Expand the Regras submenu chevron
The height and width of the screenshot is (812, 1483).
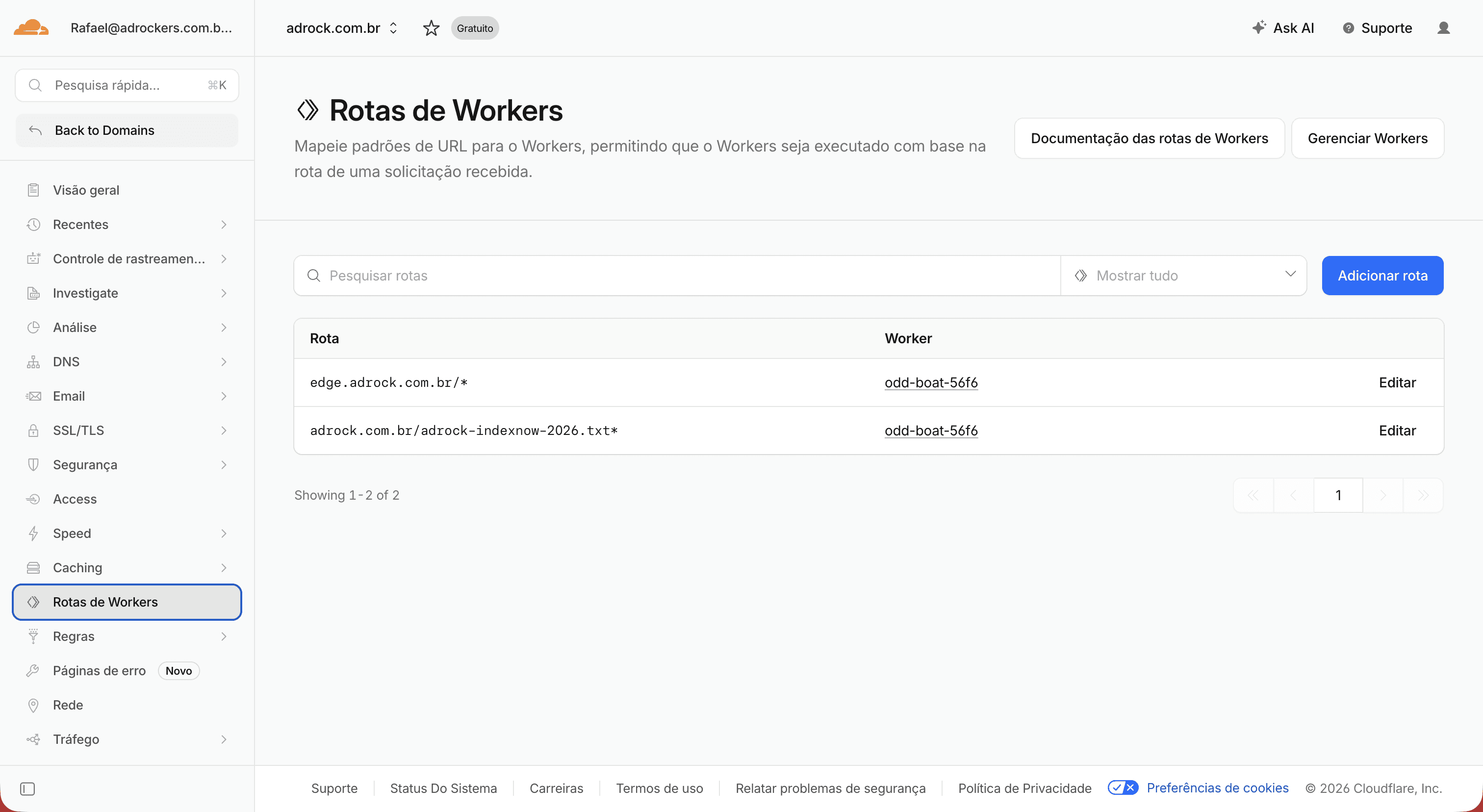coord(224,636)
